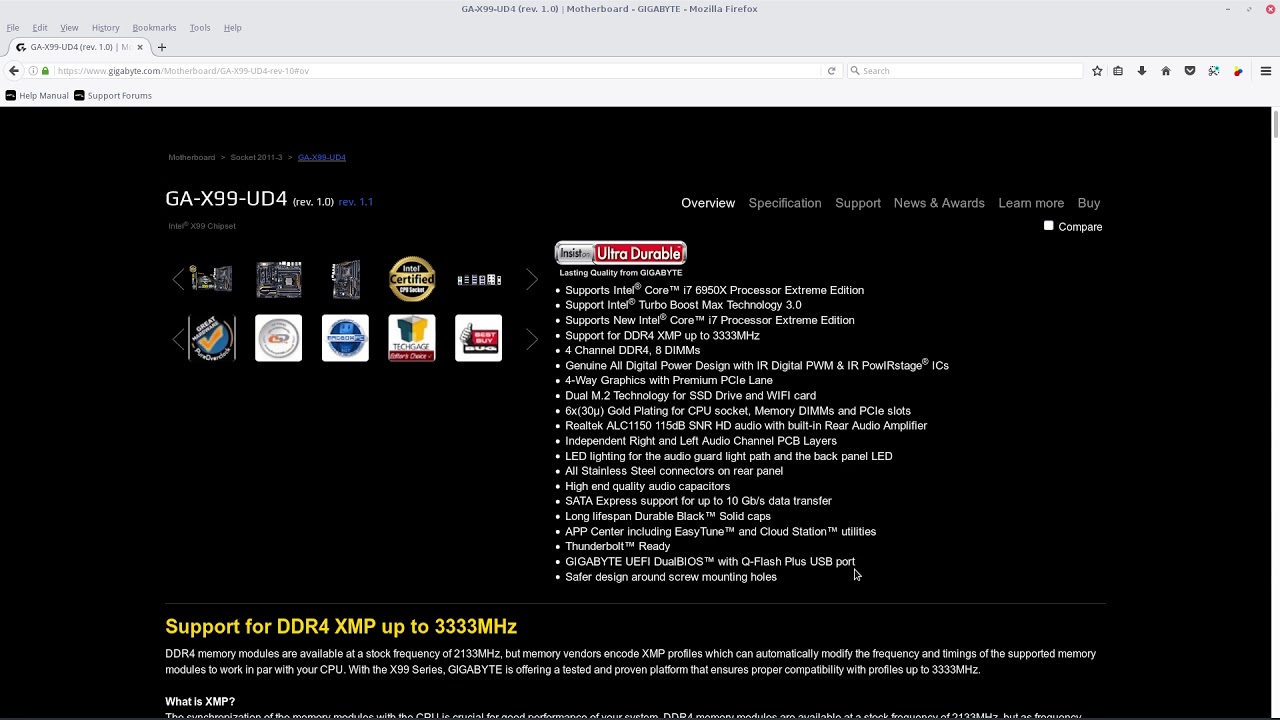Show previous product photos with left chevron
The width and height of the screenshot is (1280, 720).
pos(178,280)
